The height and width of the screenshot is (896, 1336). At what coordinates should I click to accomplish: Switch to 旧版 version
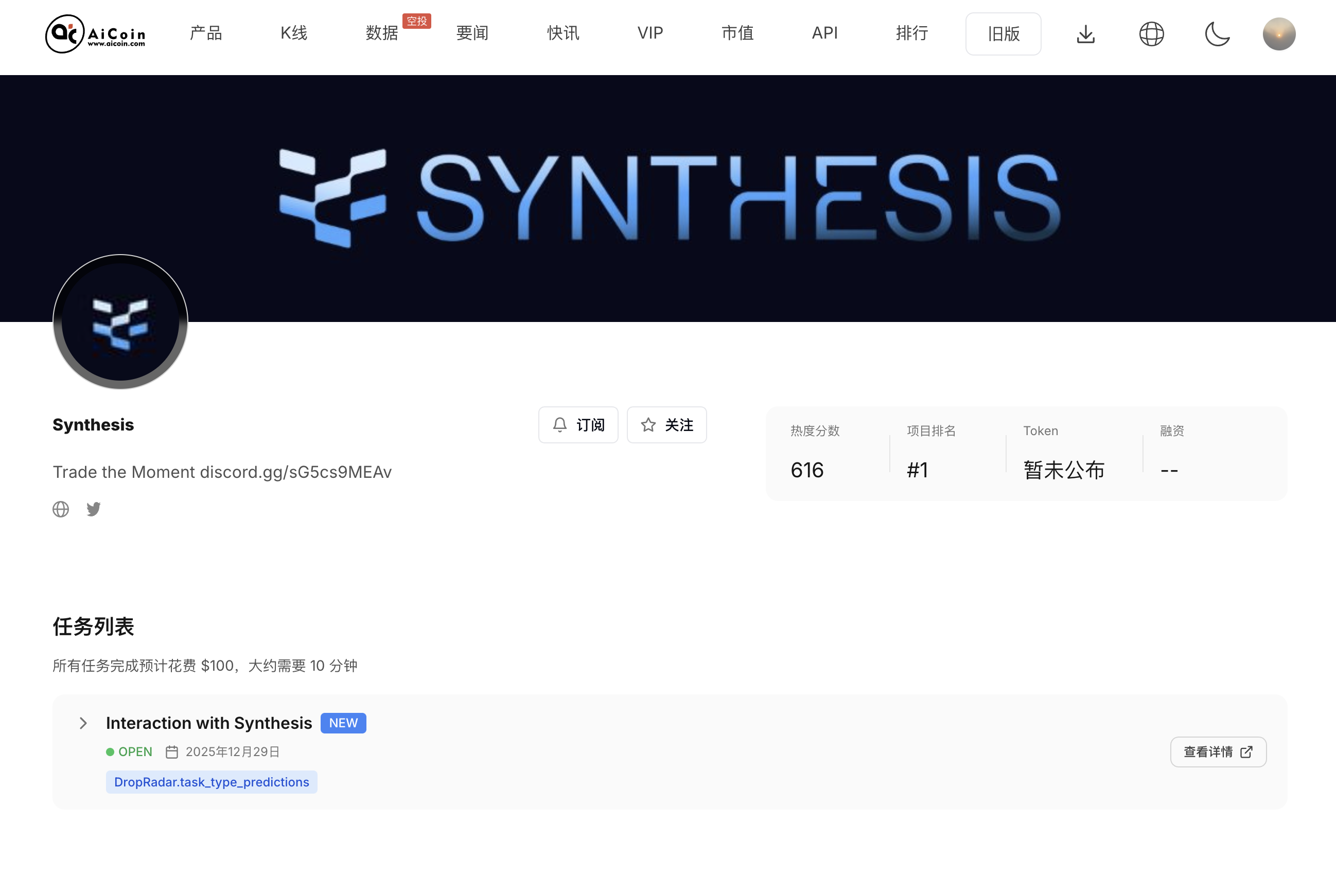(1003, 34)
